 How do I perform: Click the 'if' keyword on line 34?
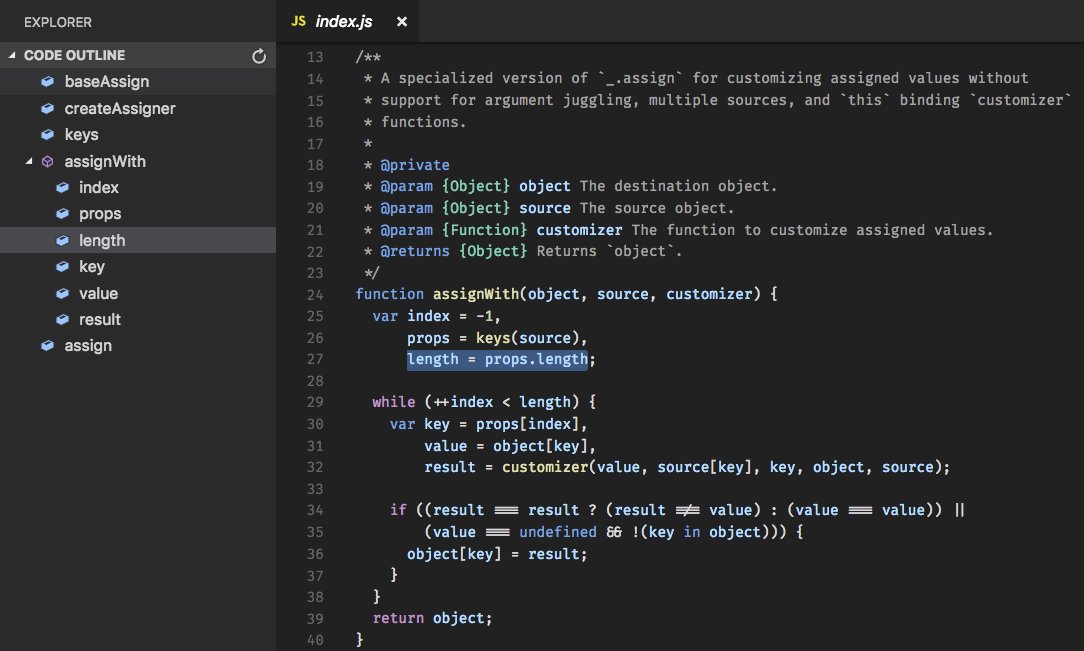398,510
